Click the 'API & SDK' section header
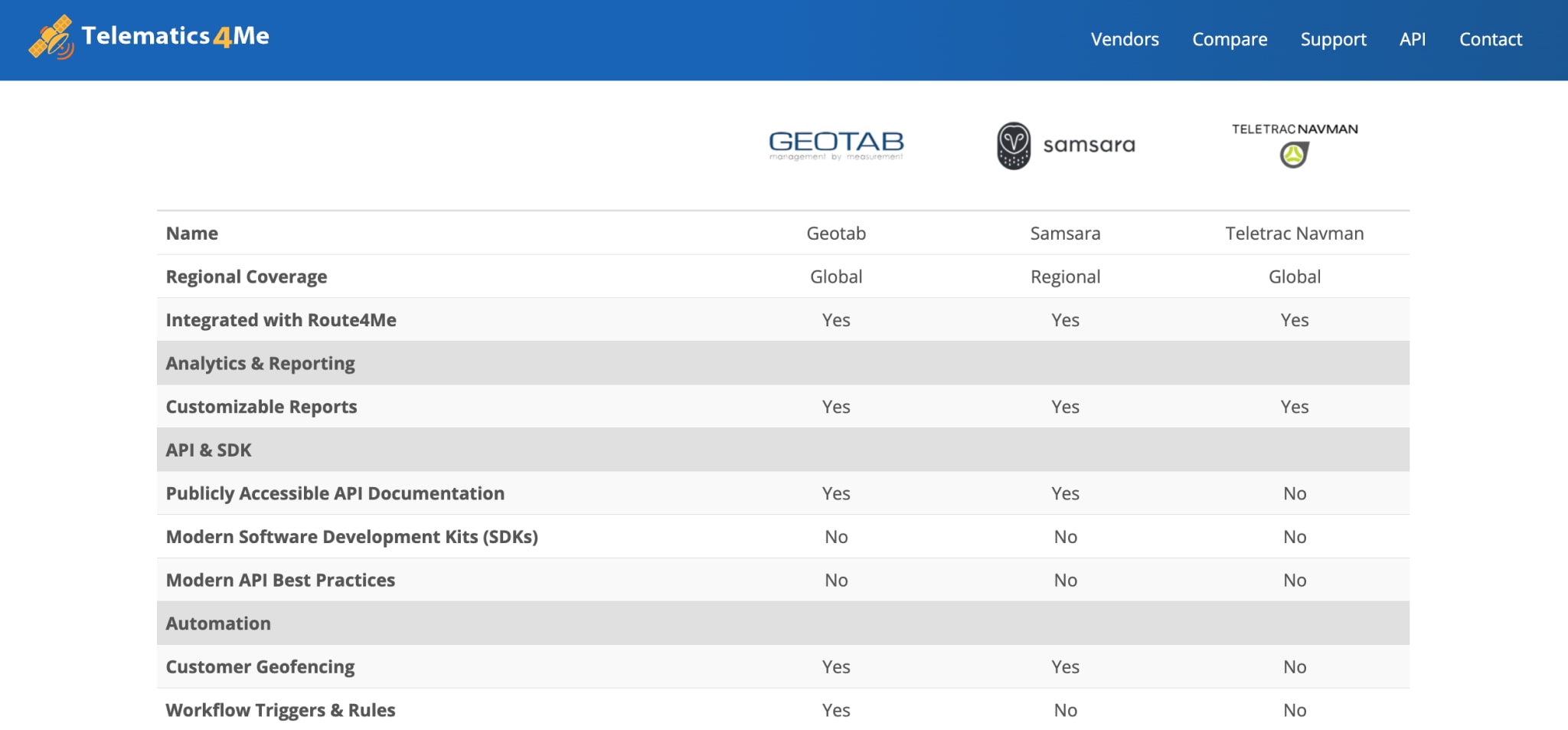1568x730 pixels. click(x=783, y=450)
